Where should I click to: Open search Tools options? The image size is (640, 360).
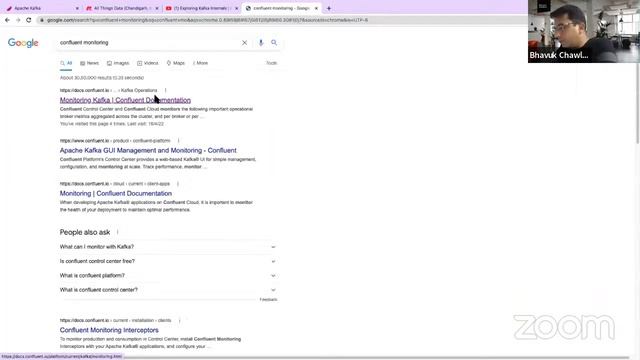(271, 63)
